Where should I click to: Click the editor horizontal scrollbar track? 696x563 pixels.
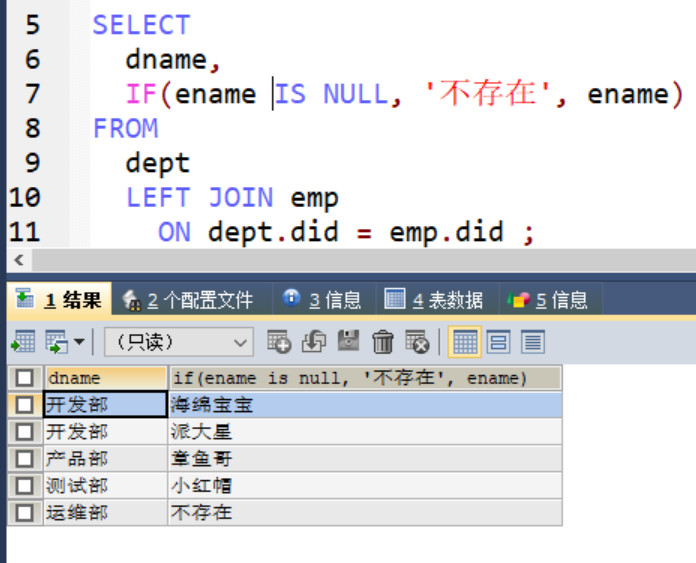(x=364, y=260)
